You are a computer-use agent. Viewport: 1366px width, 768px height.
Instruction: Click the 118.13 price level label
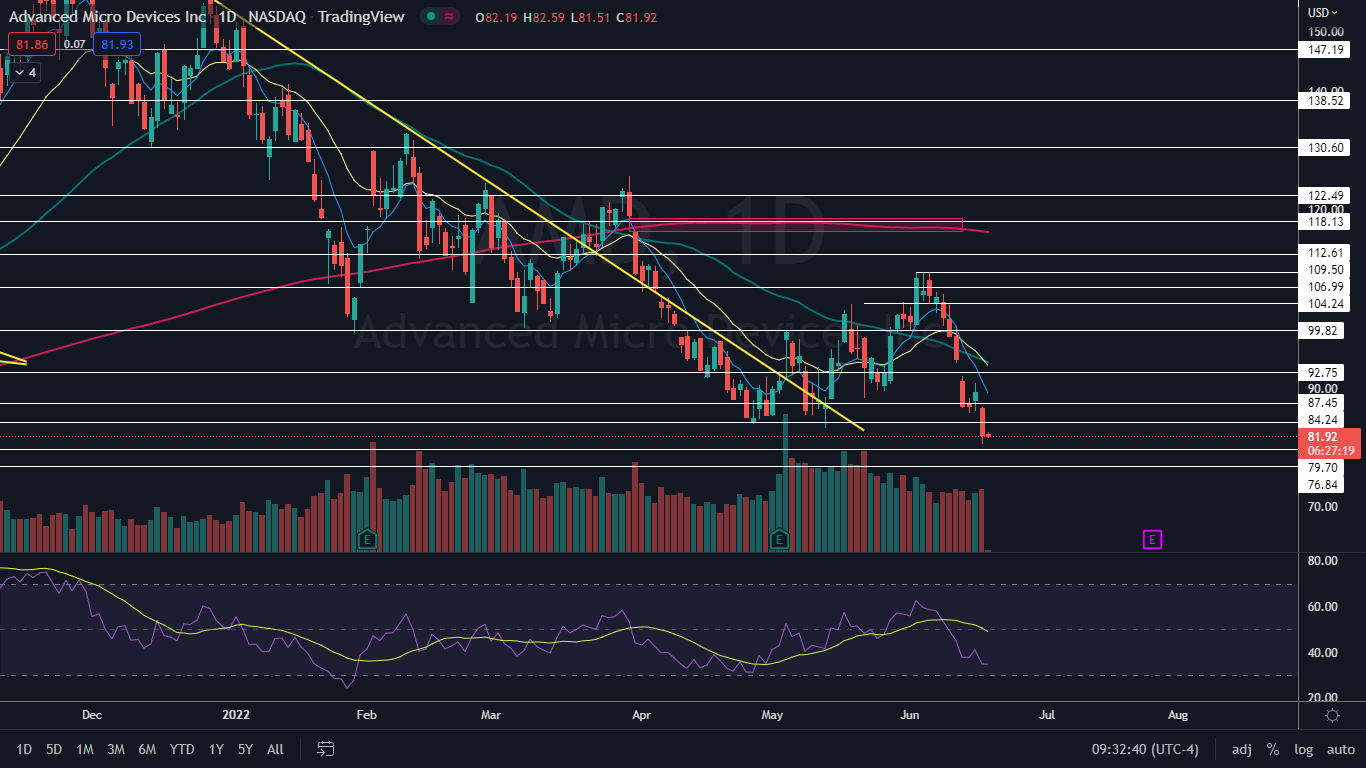(1326, 221)
